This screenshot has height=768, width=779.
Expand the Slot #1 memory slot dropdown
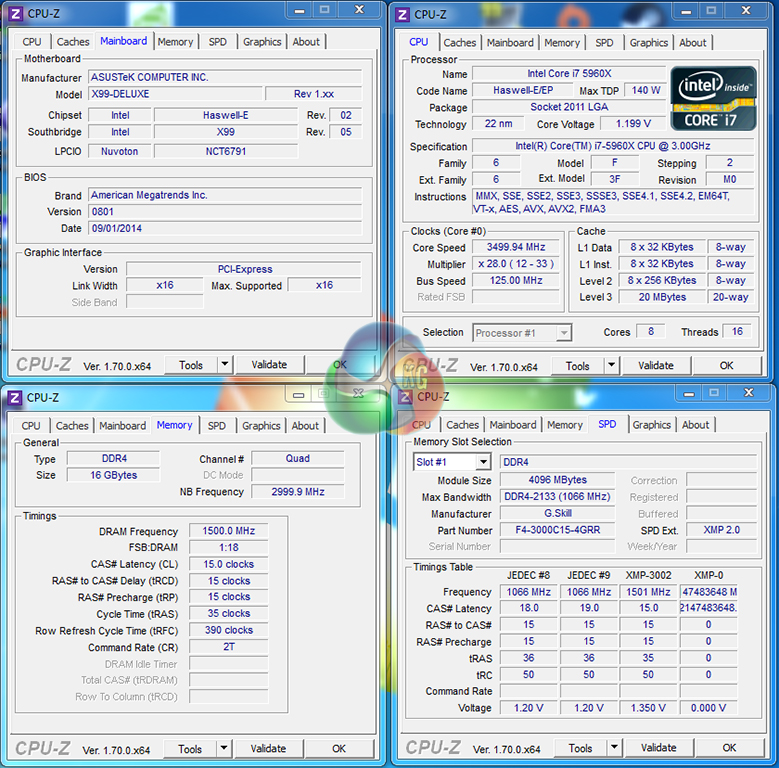point(483,462)
